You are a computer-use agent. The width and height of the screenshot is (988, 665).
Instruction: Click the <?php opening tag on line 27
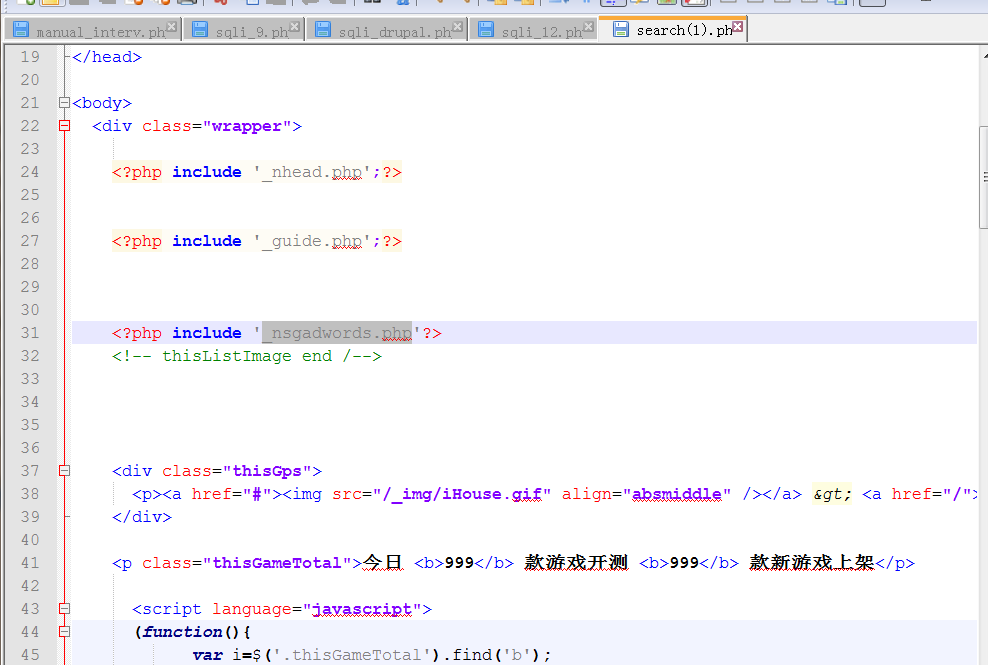[137, 241]
